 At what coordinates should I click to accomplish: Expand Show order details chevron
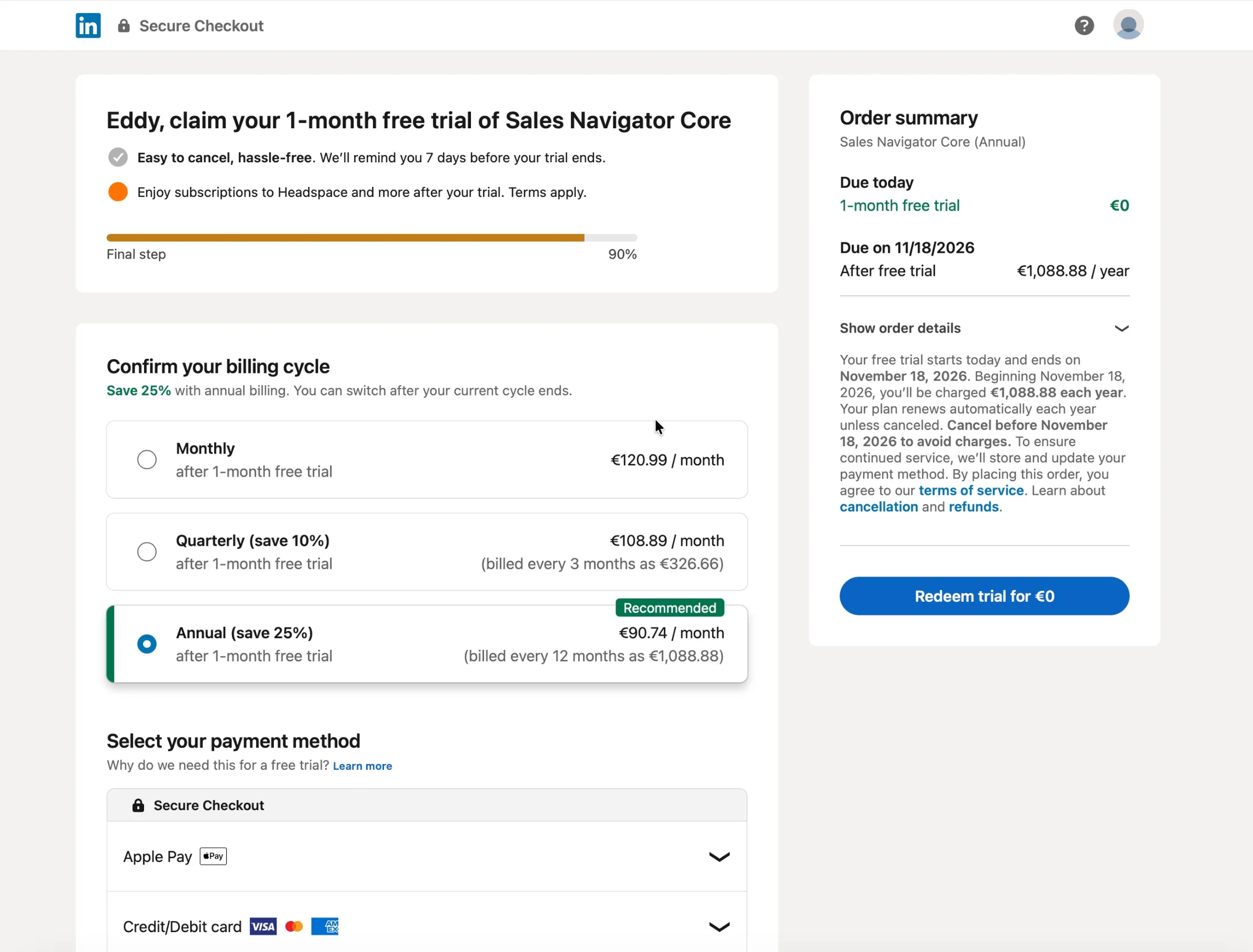[1121, 329]
